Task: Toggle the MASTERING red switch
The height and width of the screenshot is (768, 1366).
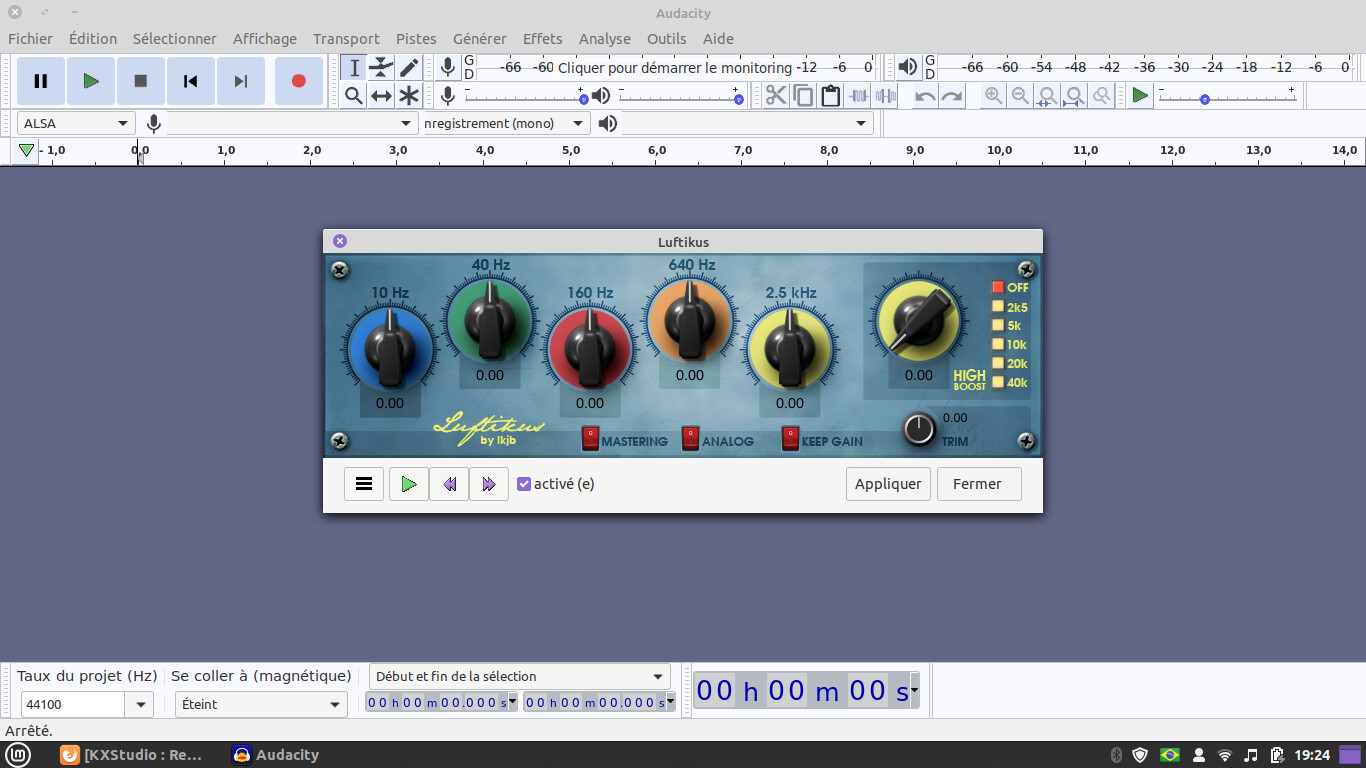Action: (590, 438)
